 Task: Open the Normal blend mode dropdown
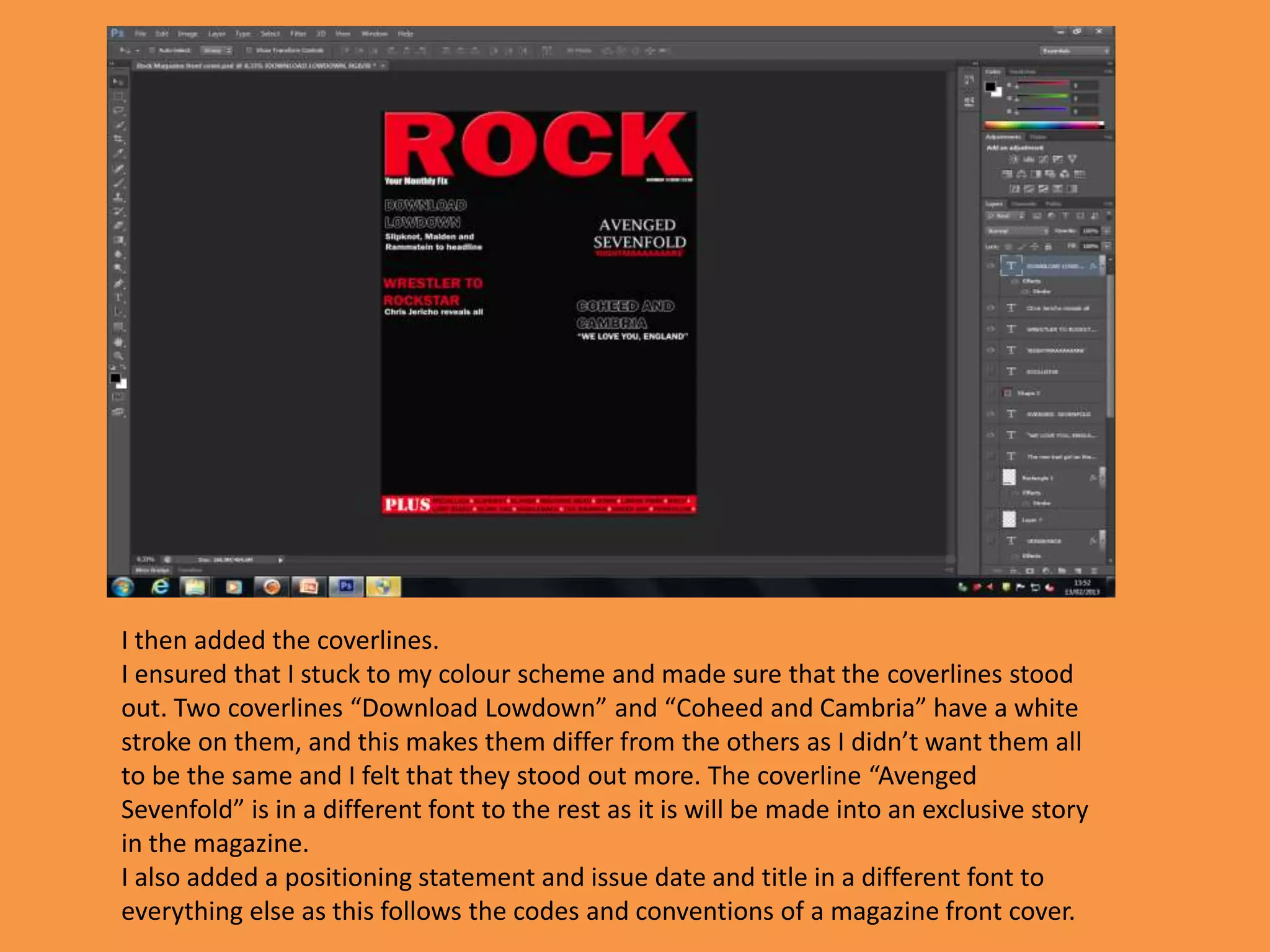(x=1017, y=231)
